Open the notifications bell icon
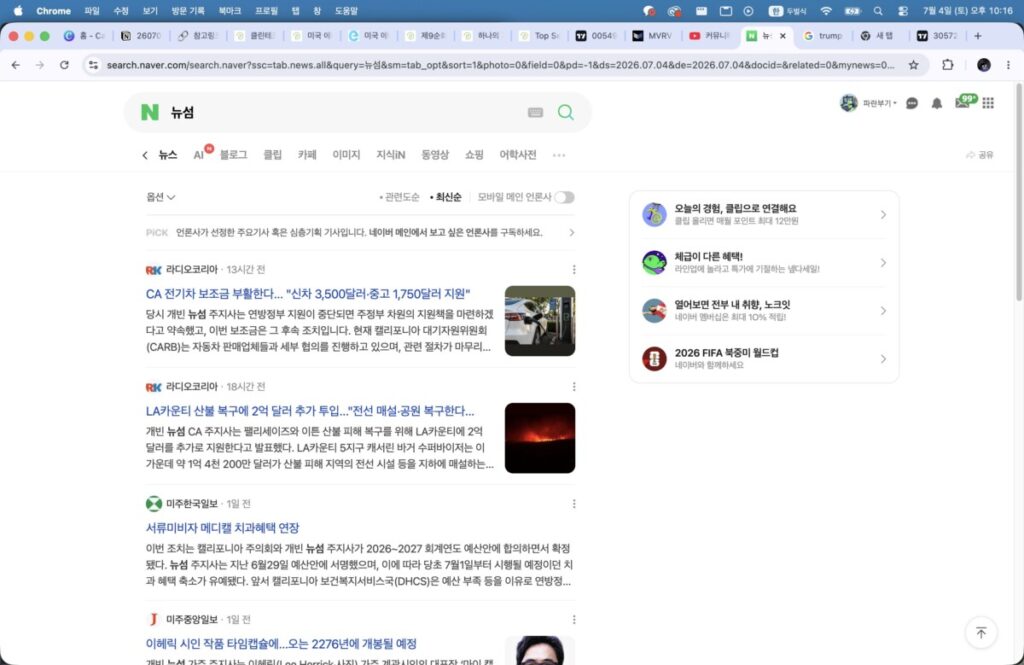 pyautogui.click(x=936, y=103)
